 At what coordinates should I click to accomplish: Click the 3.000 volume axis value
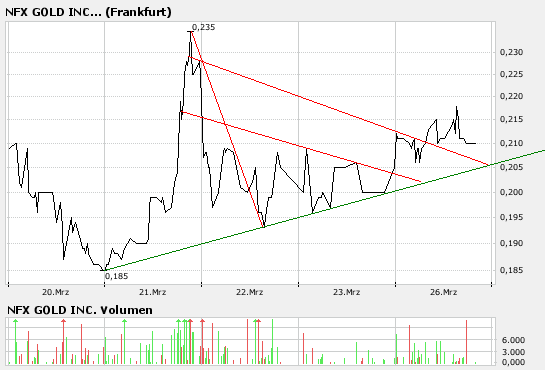(x=513, y=352)
